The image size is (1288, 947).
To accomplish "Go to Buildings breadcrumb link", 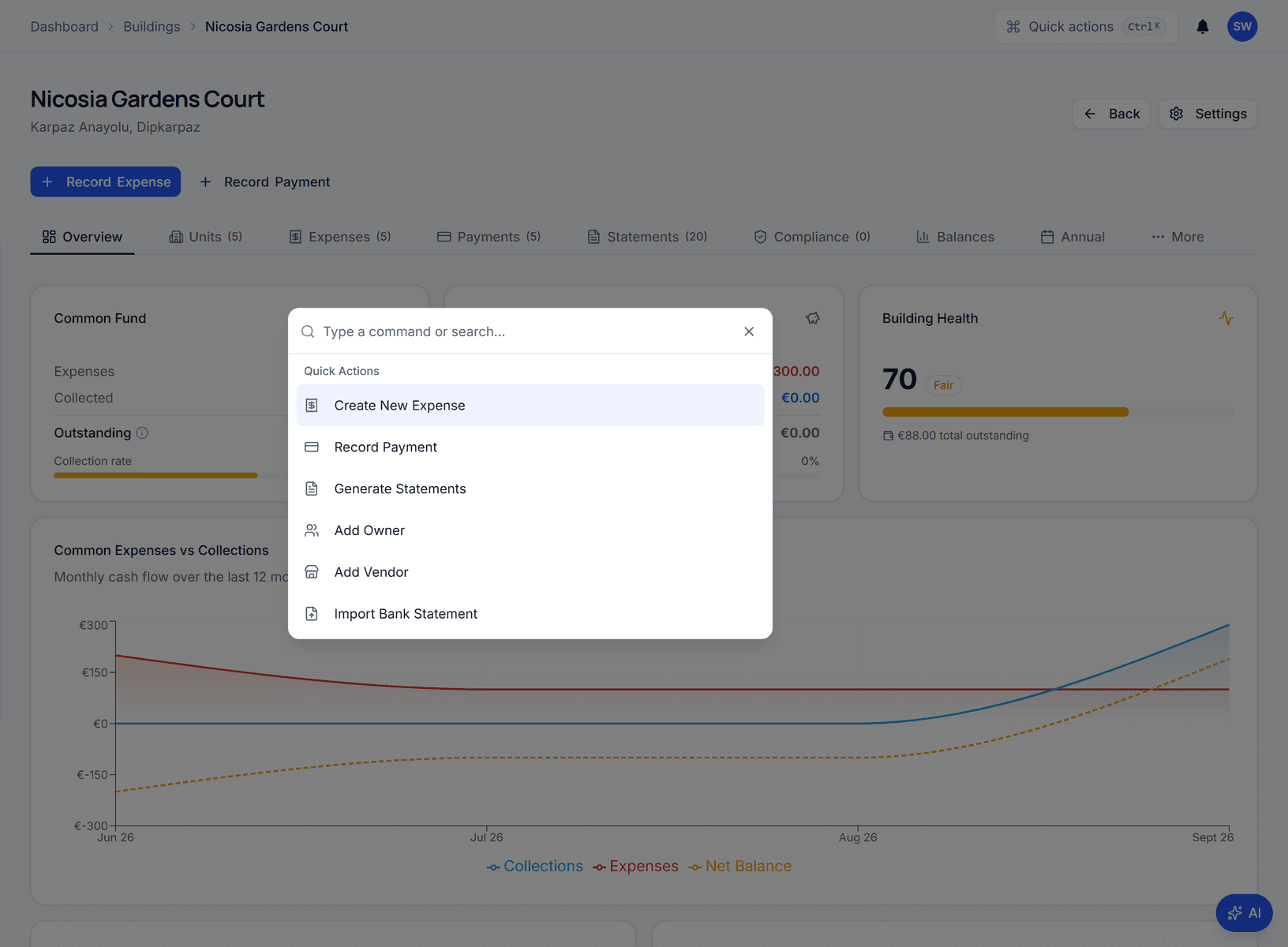I will coord(152,27).
